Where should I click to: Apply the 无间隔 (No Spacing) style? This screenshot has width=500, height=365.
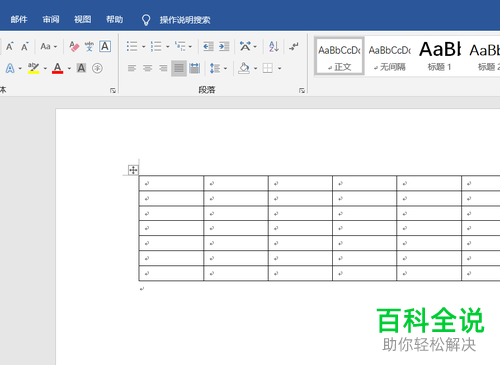(389, 56)
